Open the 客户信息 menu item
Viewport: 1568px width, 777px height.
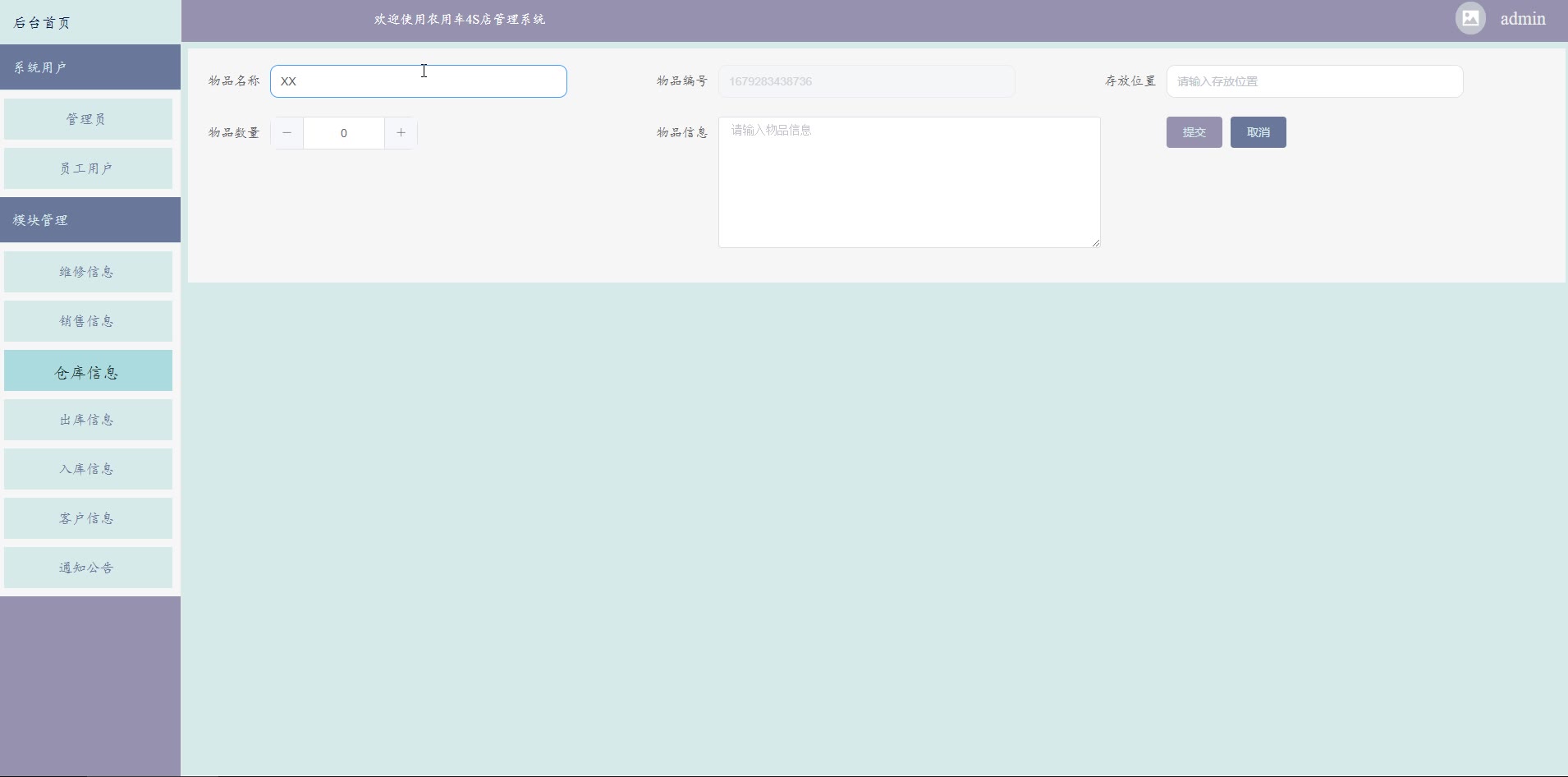pos(88,518)
